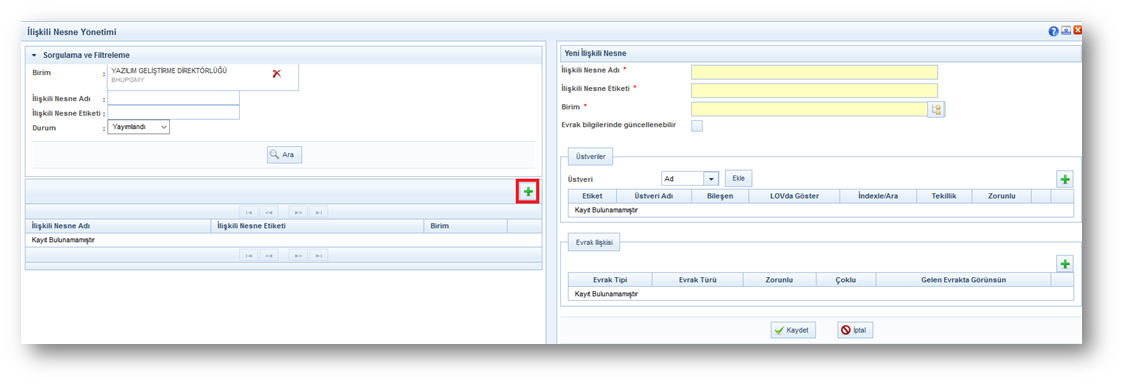
Task: Click the Kaydet save button
Action: pyautogui.click(x=793, y=330)
